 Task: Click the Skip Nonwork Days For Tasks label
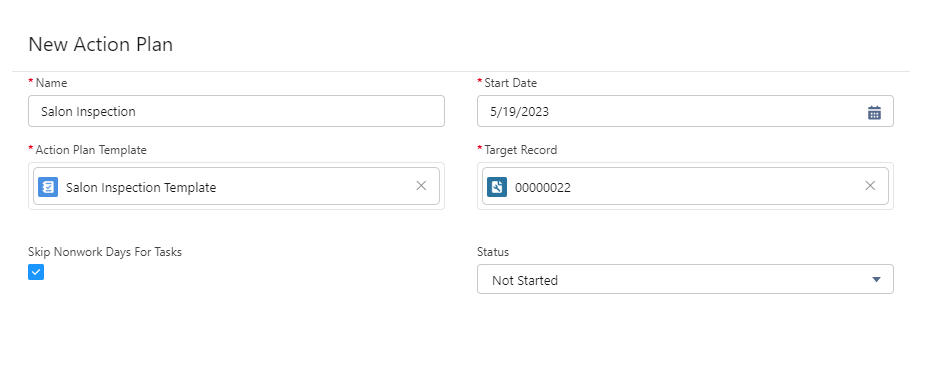click(105, 252)
